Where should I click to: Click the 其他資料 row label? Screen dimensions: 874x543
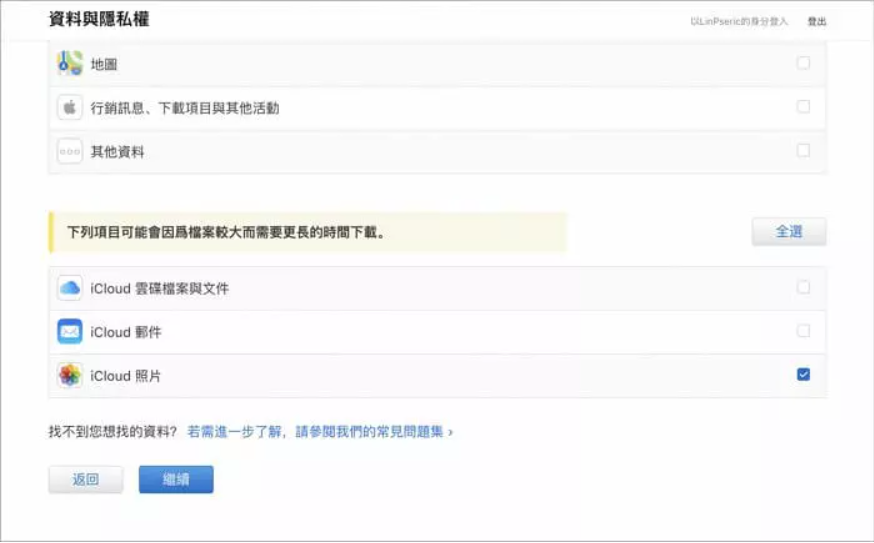point(117,152)
